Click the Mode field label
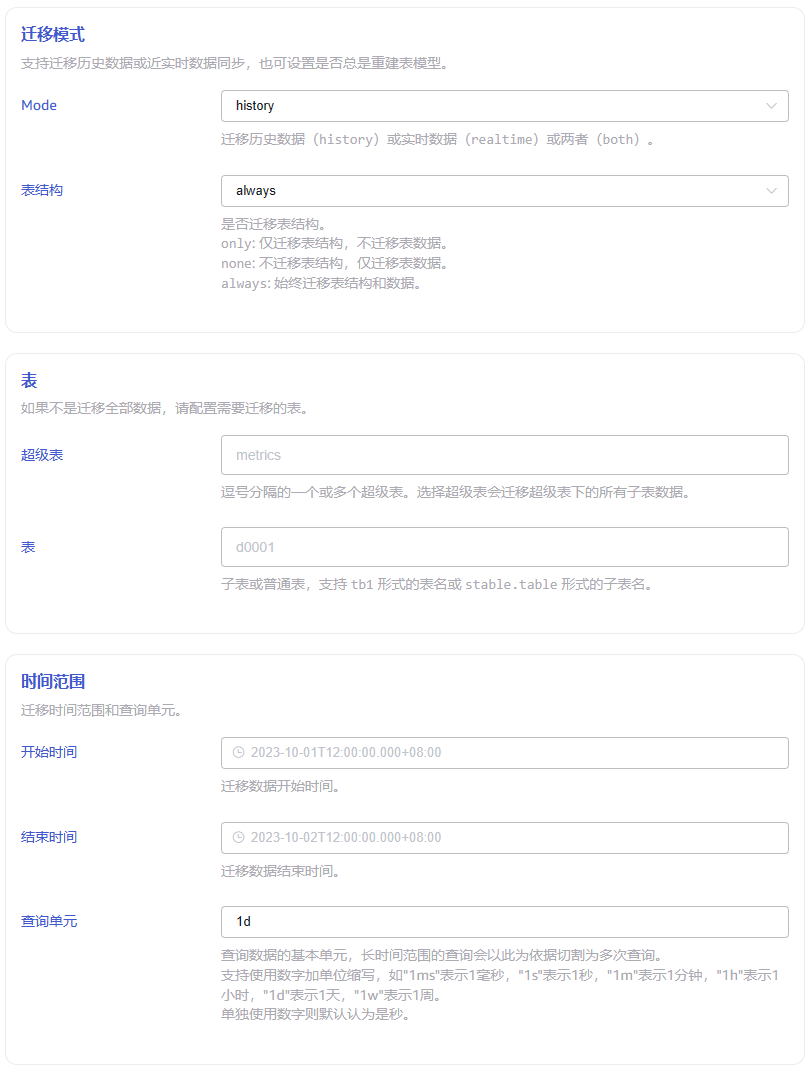 (39, 106)
